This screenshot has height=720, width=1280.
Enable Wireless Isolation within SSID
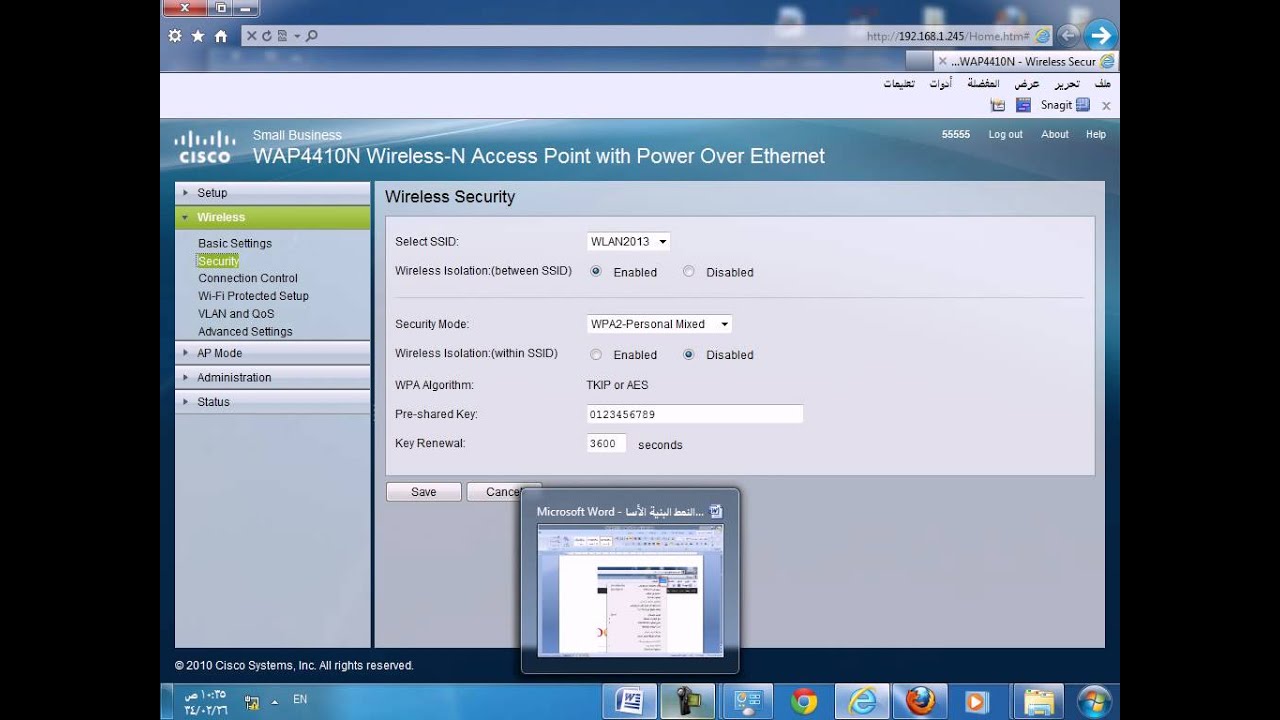coord(596,354)
